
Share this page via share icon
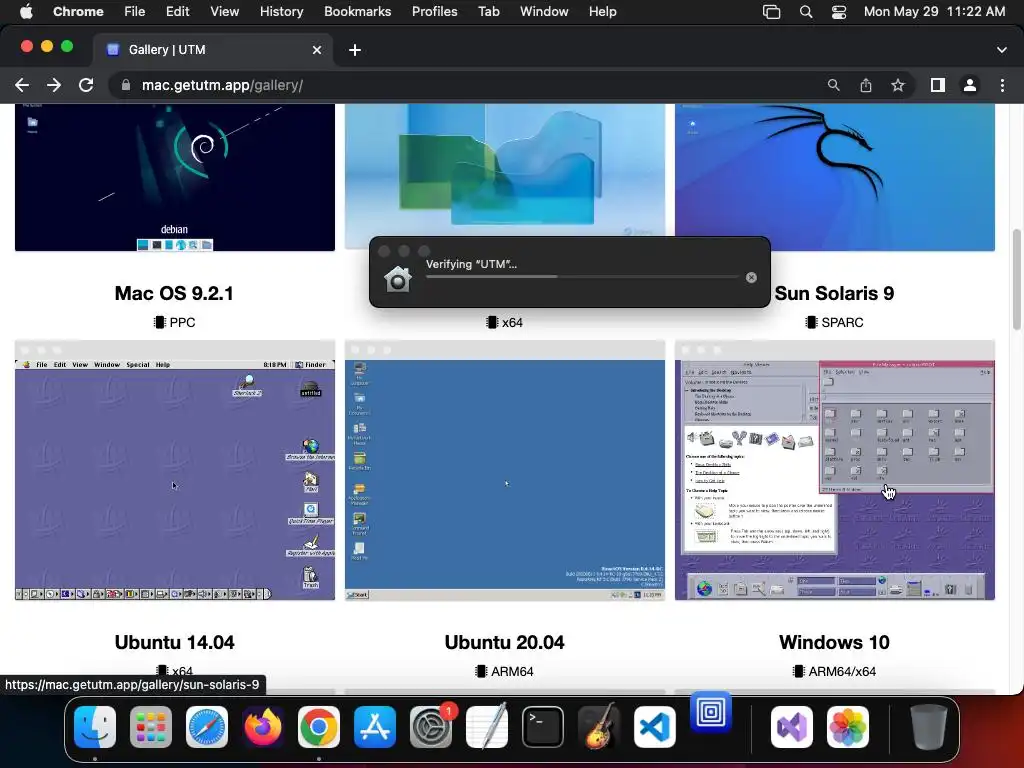866,85
